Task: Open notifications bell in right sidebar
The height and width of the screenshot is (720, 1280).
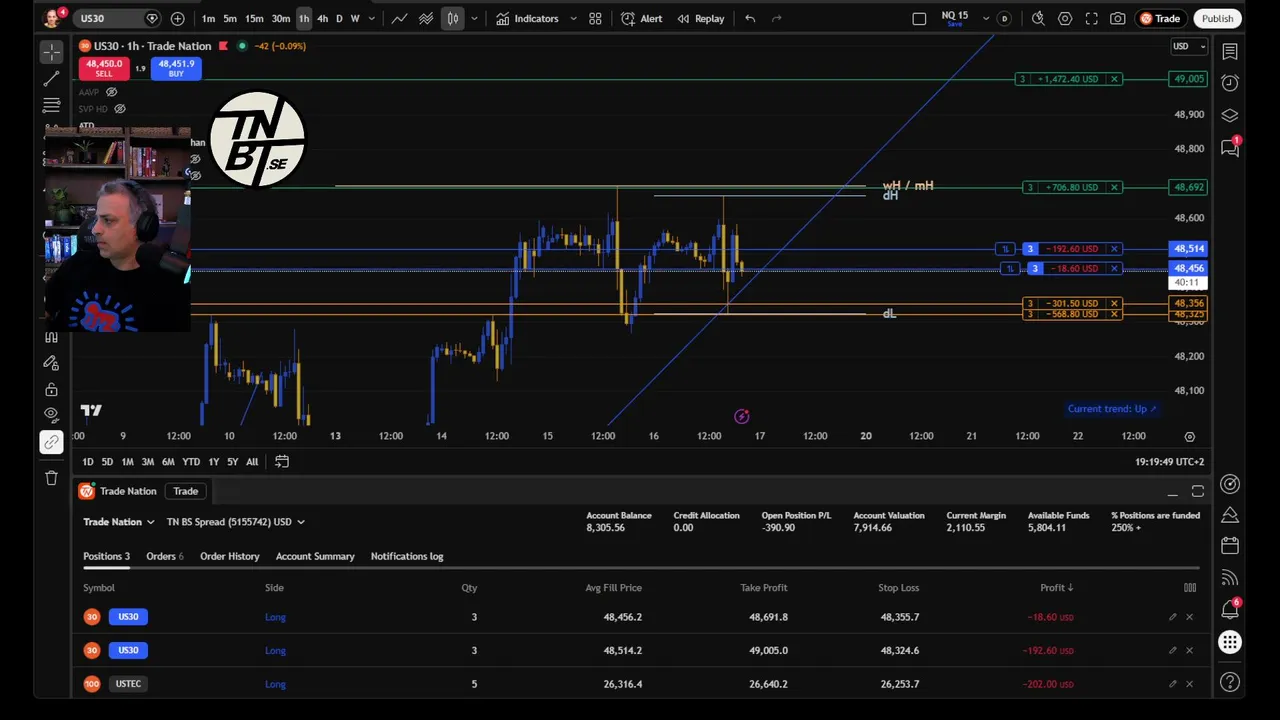Action: [x=1230, y=609]
